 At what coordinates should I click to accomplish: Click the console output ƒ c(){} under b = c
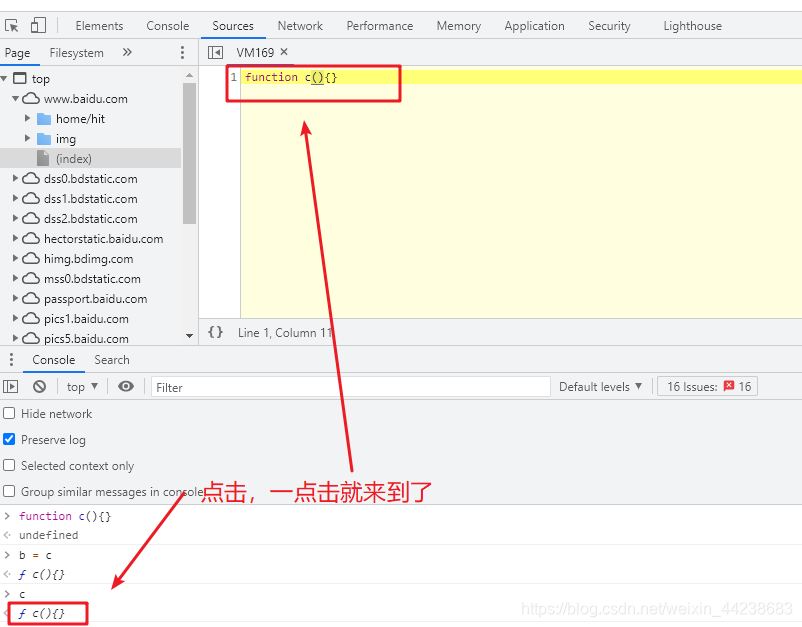[x=41, y=574]
